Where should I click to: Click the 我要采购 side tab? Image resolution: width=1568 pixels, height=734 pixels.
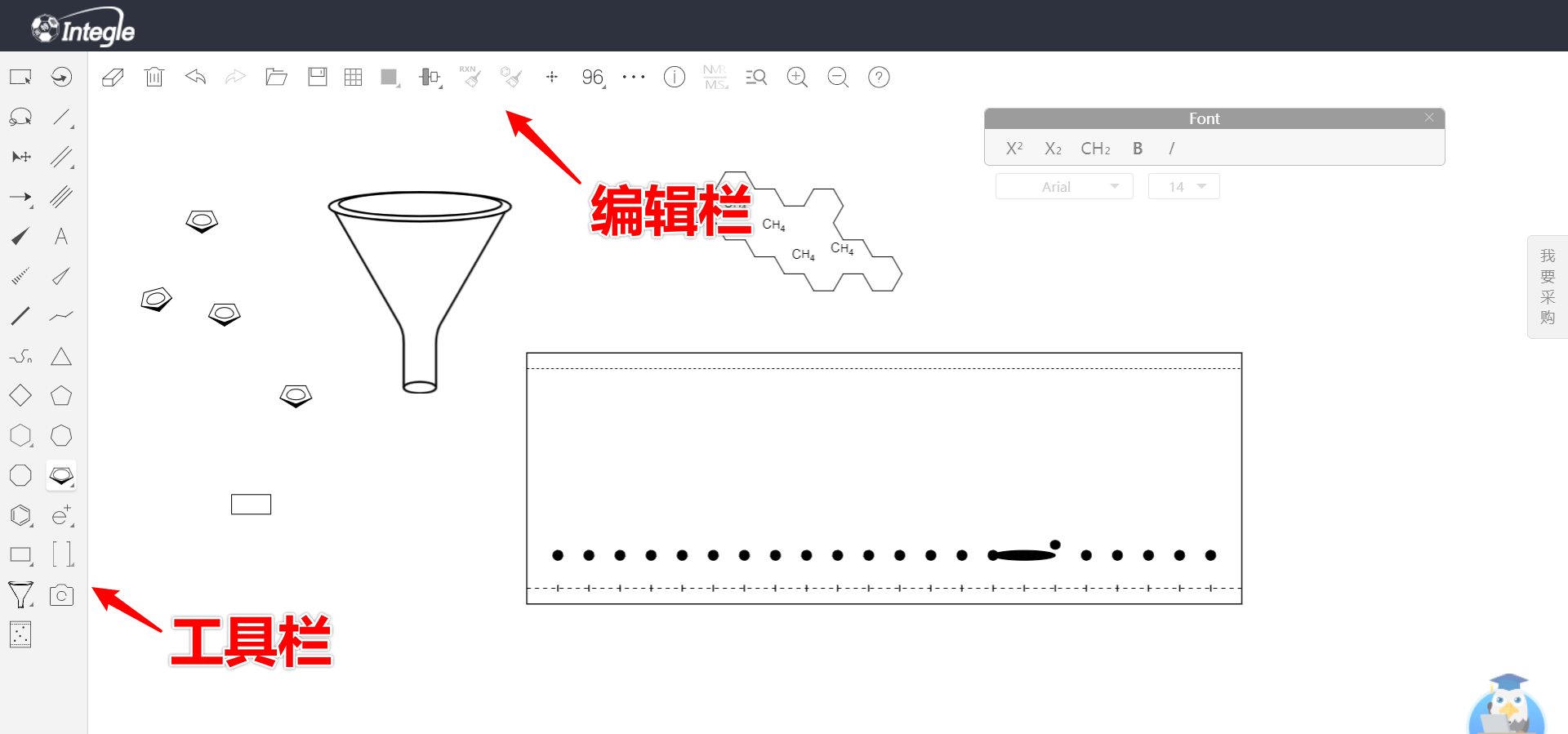pos(1548,287)
